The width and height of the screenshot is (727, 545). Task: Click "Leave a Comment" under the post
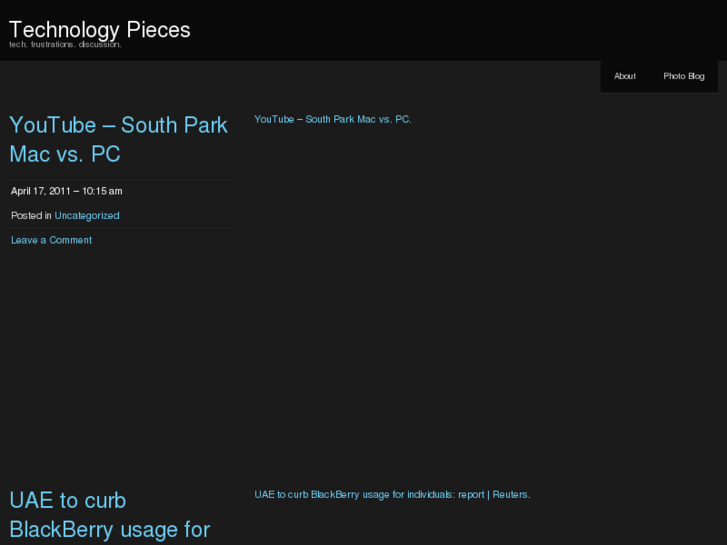tap(51, 240)
